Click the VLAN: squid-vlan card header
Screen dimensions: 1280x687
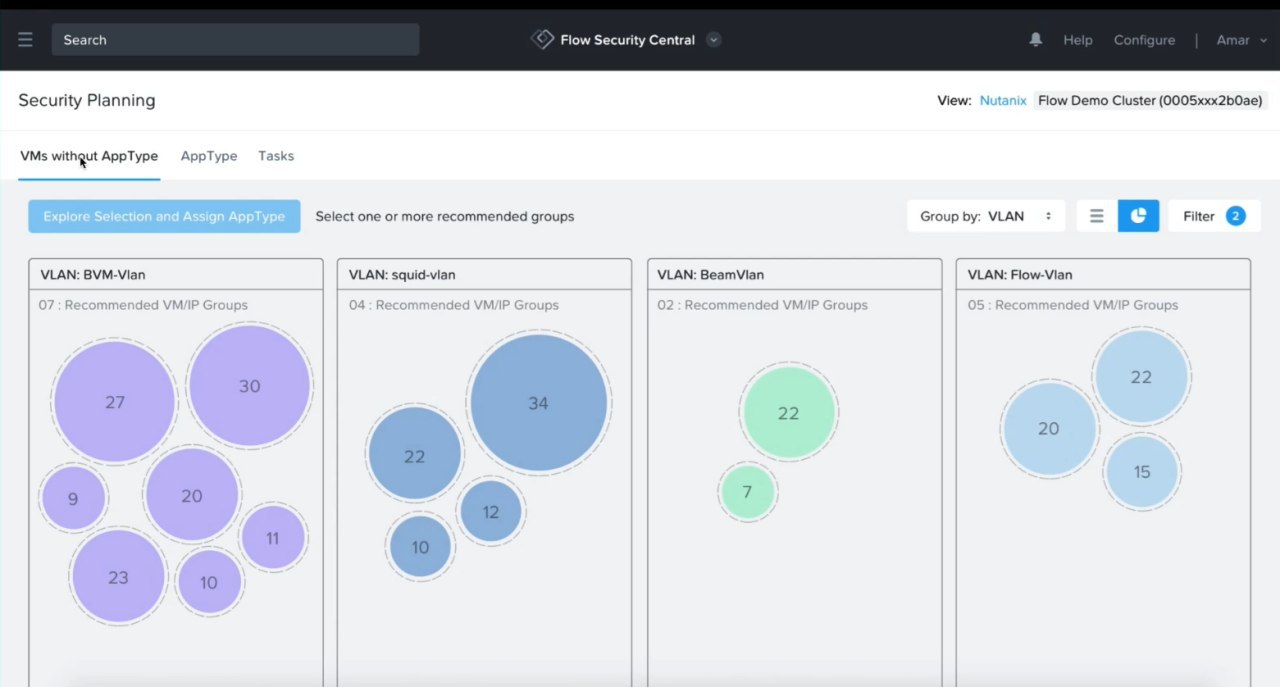(x=484, y=274)
